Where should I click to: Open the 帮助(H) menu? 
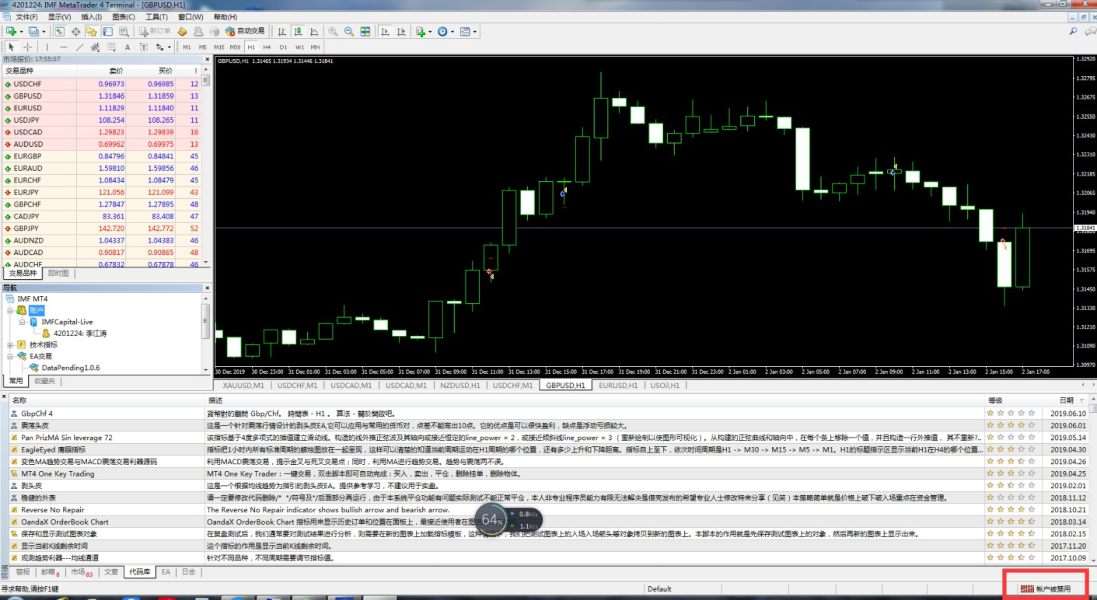pyautogui.click(x=225, y=17)
